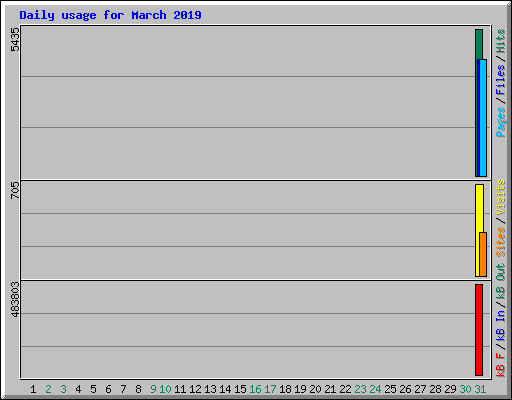
Task: Click day 20 on the x-axis
Action: coord(315,389)
